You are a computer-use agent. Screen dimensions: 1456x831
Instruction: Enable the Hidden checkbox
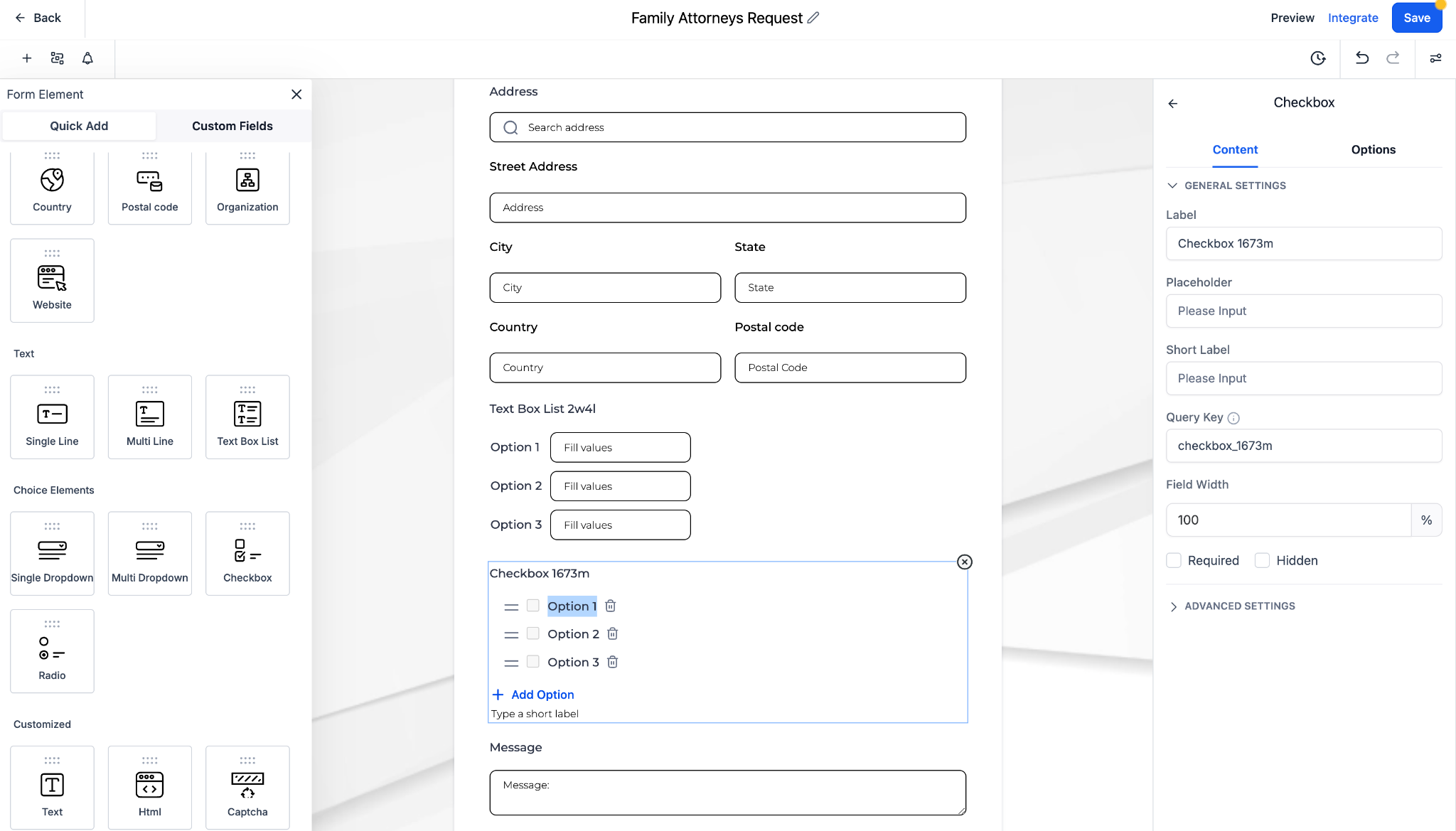click(x=1262, y=561)
